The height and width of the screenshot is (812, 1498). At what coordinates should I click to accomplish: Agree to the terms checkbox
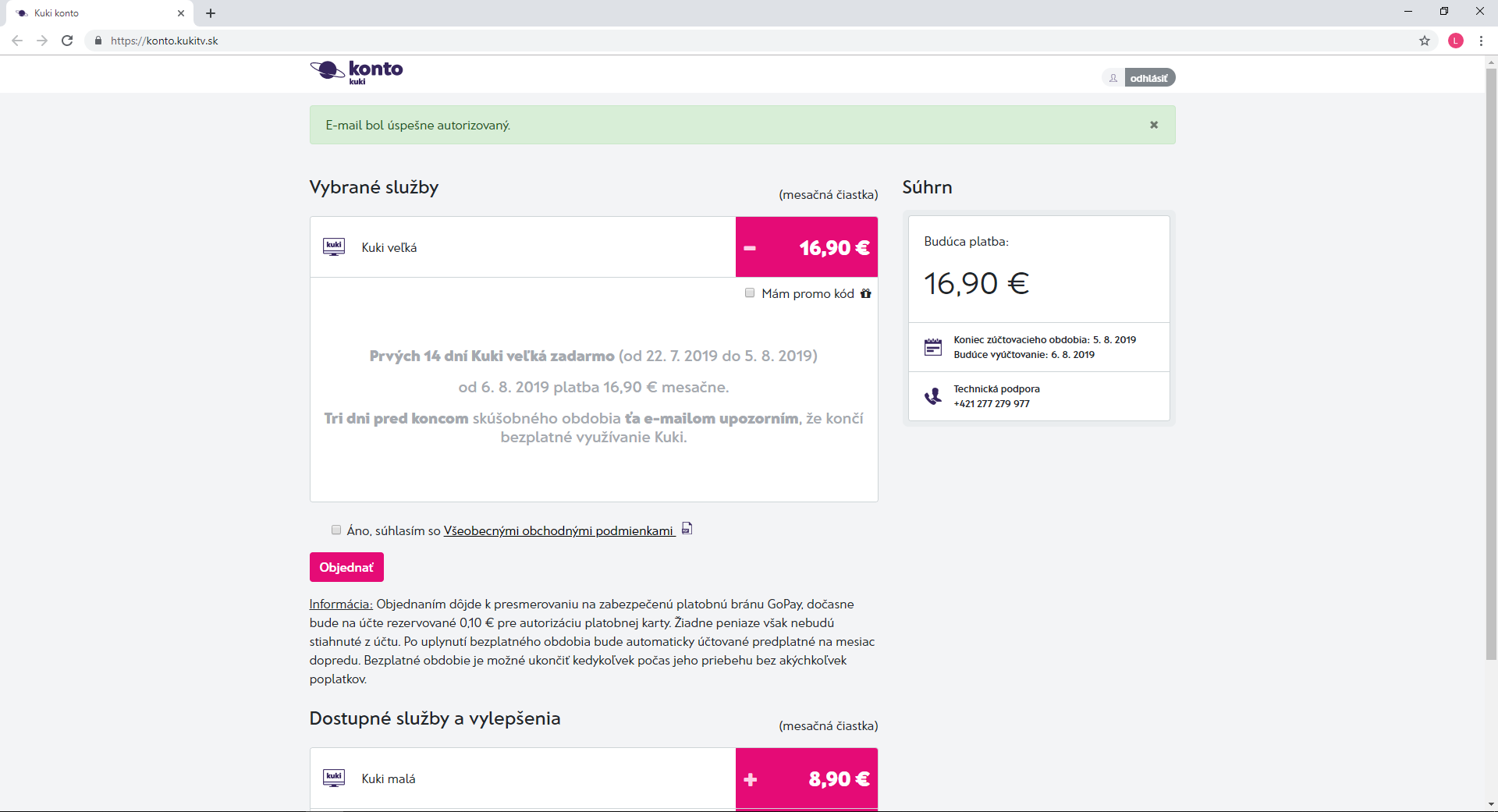336,530
